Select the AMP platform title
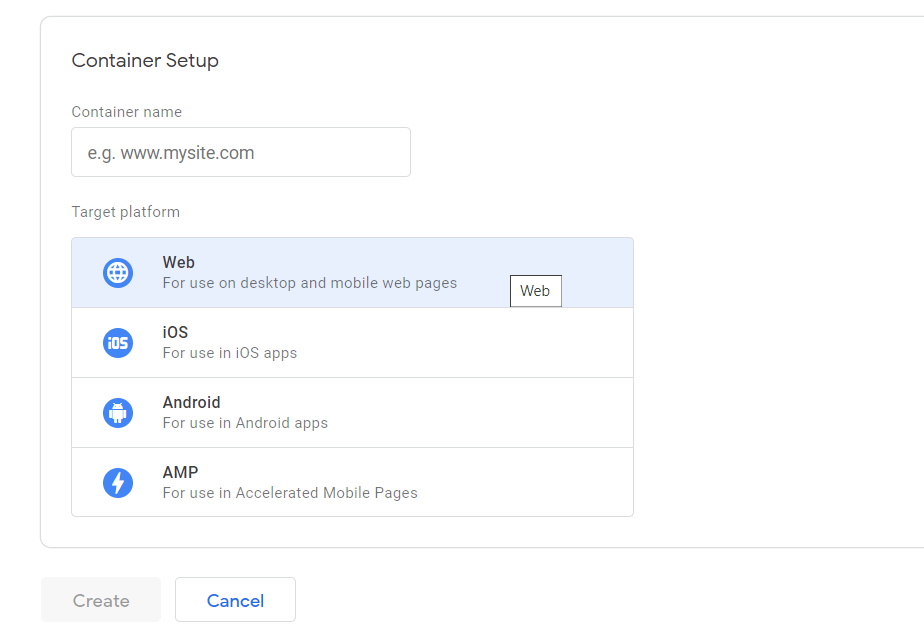 coord(180,473)
